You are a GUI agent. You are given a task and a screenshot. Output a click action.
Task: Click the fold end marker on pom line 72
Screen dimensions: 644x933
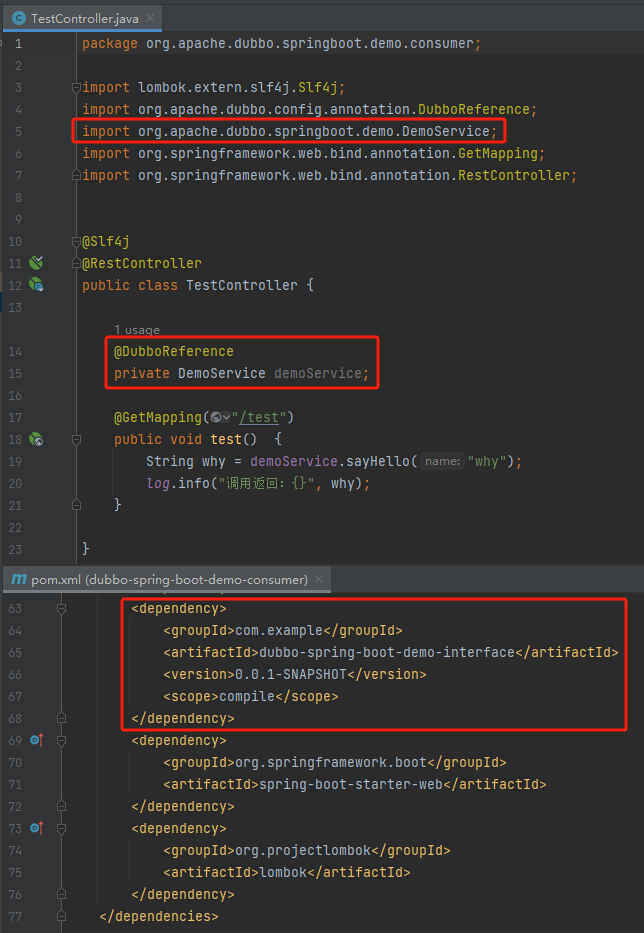pyautogui.click(x=61, y=806)
